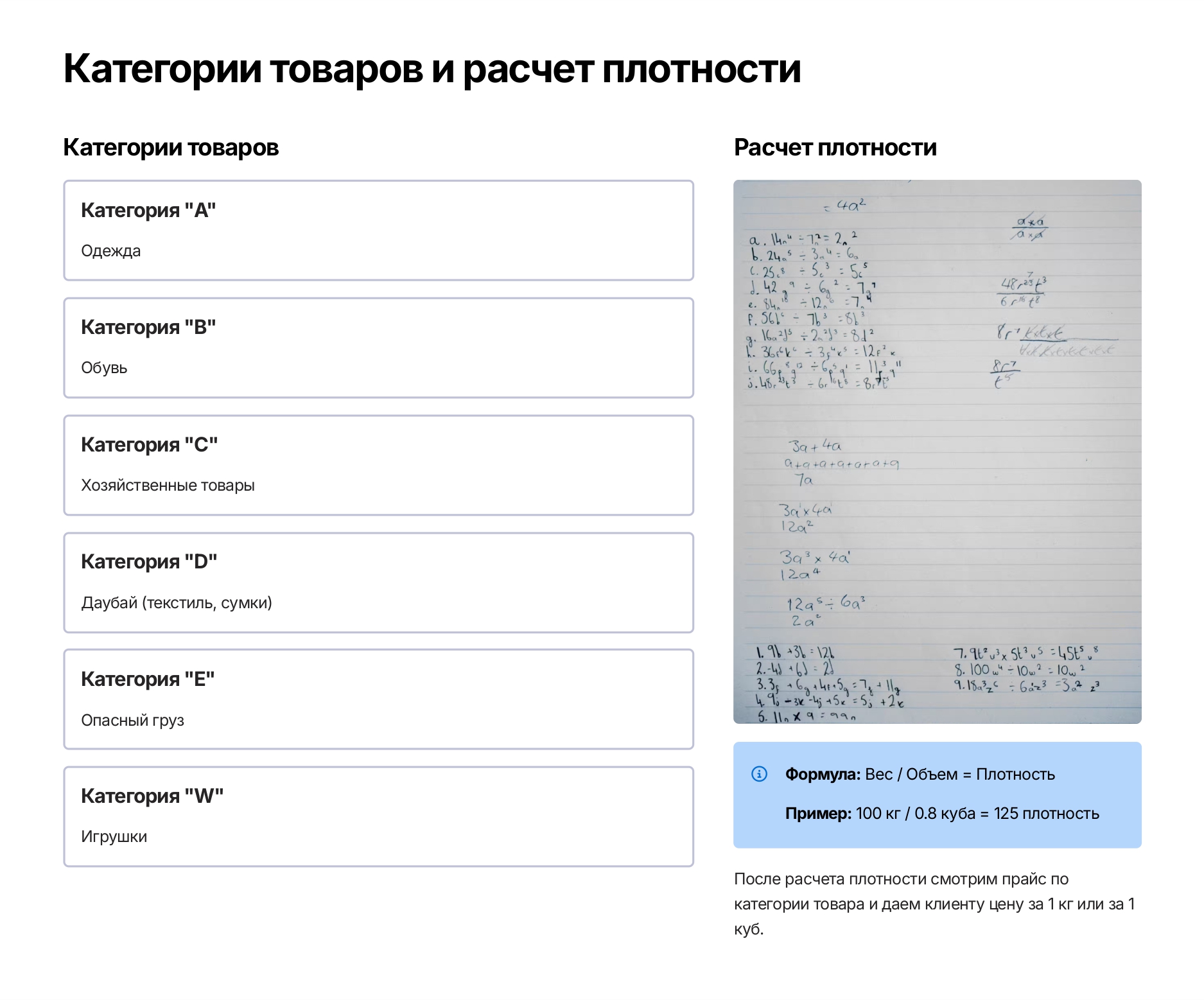1204x1000 pixels.
Task: Click the Пример line in the info box
Action: click(942, 814)
